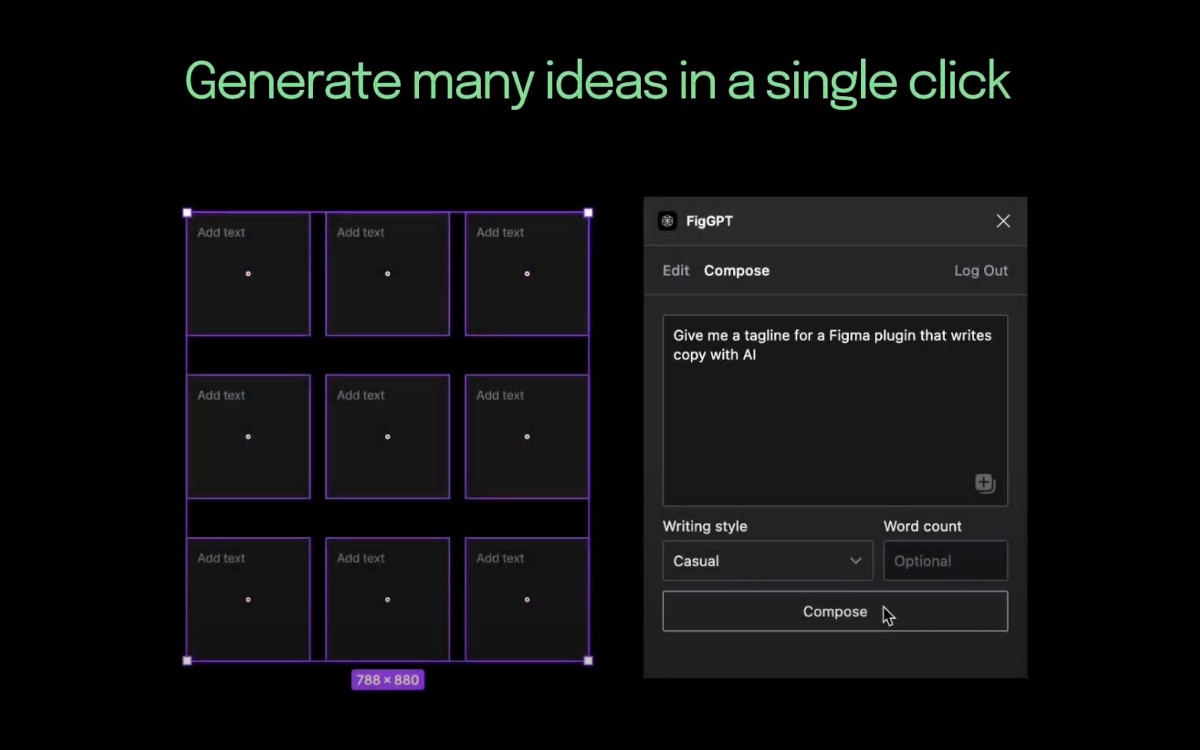Select the top-left Add text frame
Image resolution: width=1200 pixels, height=750 pixels.
pyautogui.click(x=248, y=300)
